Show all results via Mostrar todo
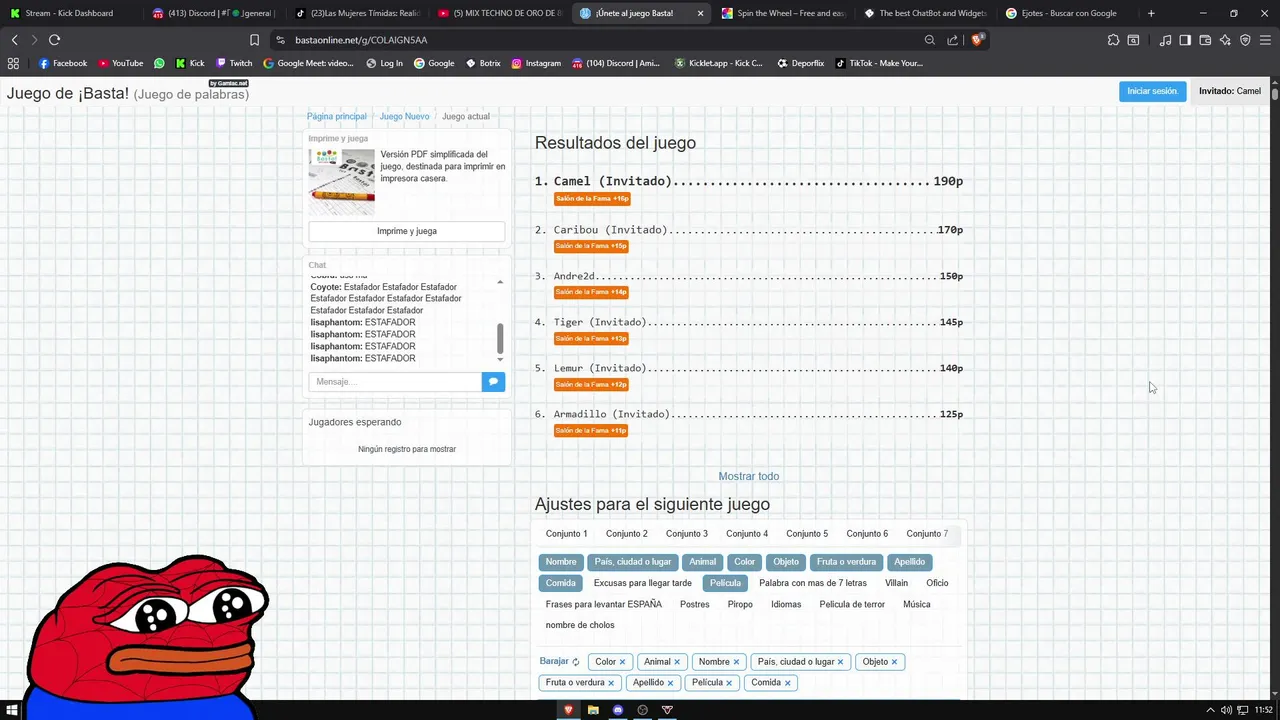 click(749, 476)
